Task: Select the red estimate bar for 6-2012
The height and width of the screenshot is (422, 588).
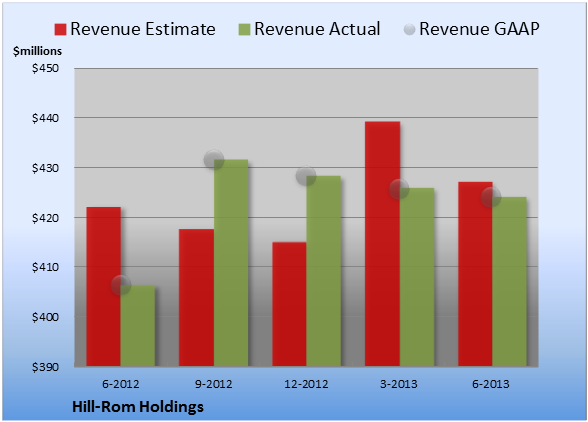Action: [104, 287]
